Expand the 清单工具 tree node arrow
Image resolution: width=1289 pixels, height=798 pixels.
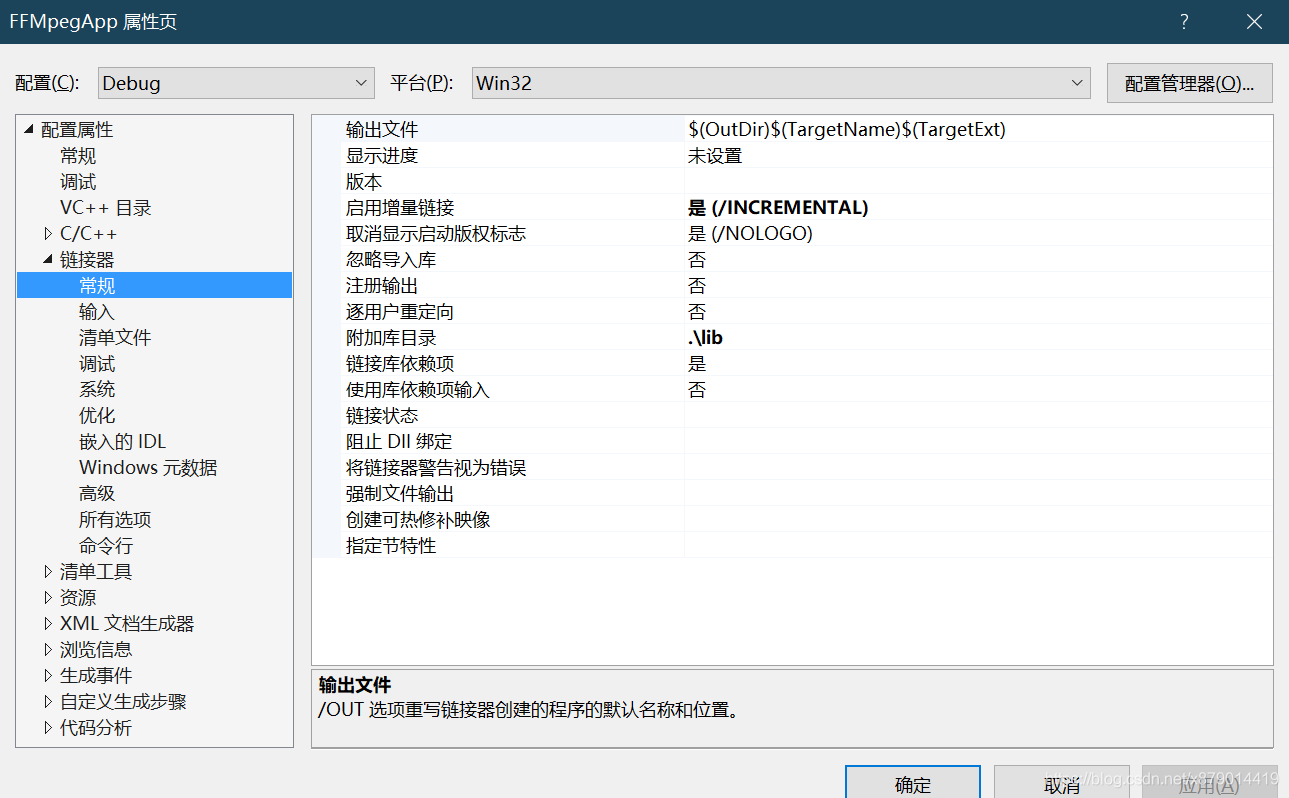(47, 571)
